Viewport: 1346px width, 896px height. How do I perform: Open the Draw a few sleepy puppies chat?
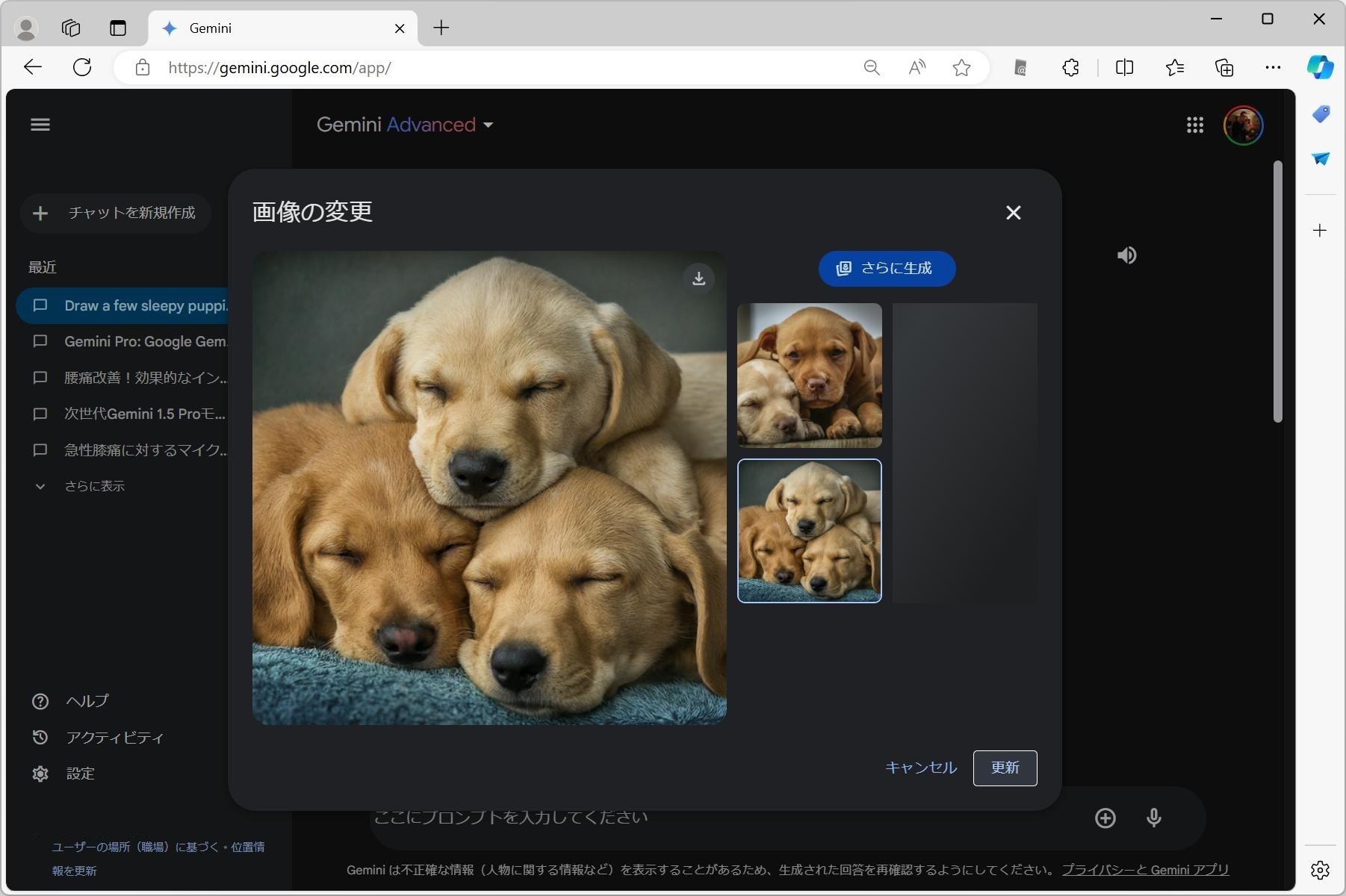123,306
